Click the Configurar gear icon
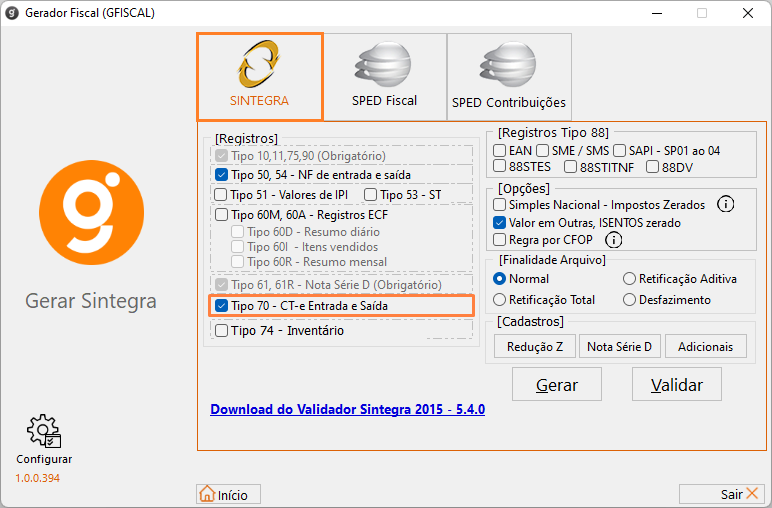Viewport: 772px width, 508px height. (x=44, y=431)
